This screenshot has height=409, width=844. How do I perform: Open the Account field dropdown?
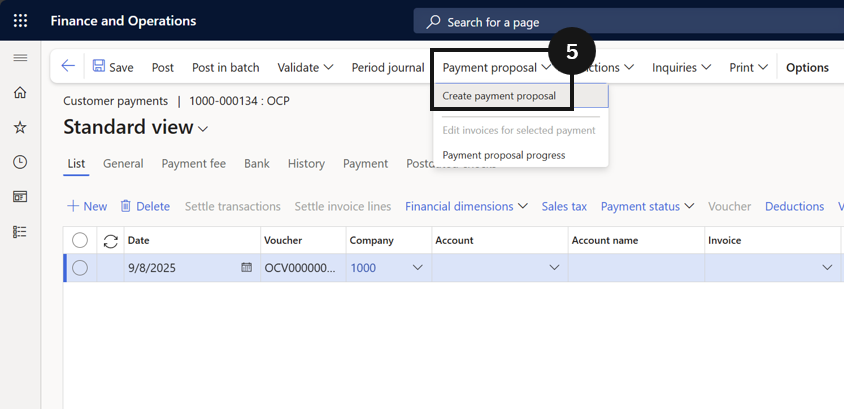pos(554,267)
